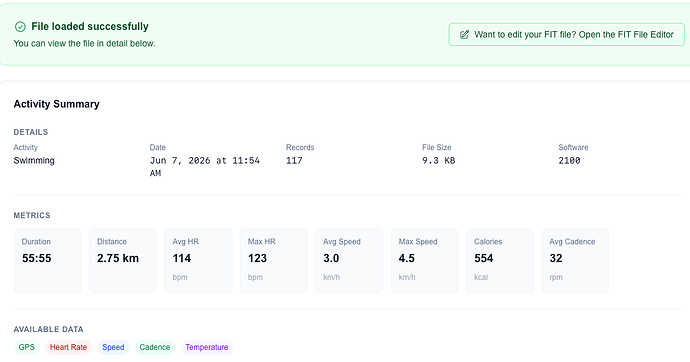Click the Max Speed 4.5 metric card
This screenshot has height=362, width=690.
click(425, 260)
